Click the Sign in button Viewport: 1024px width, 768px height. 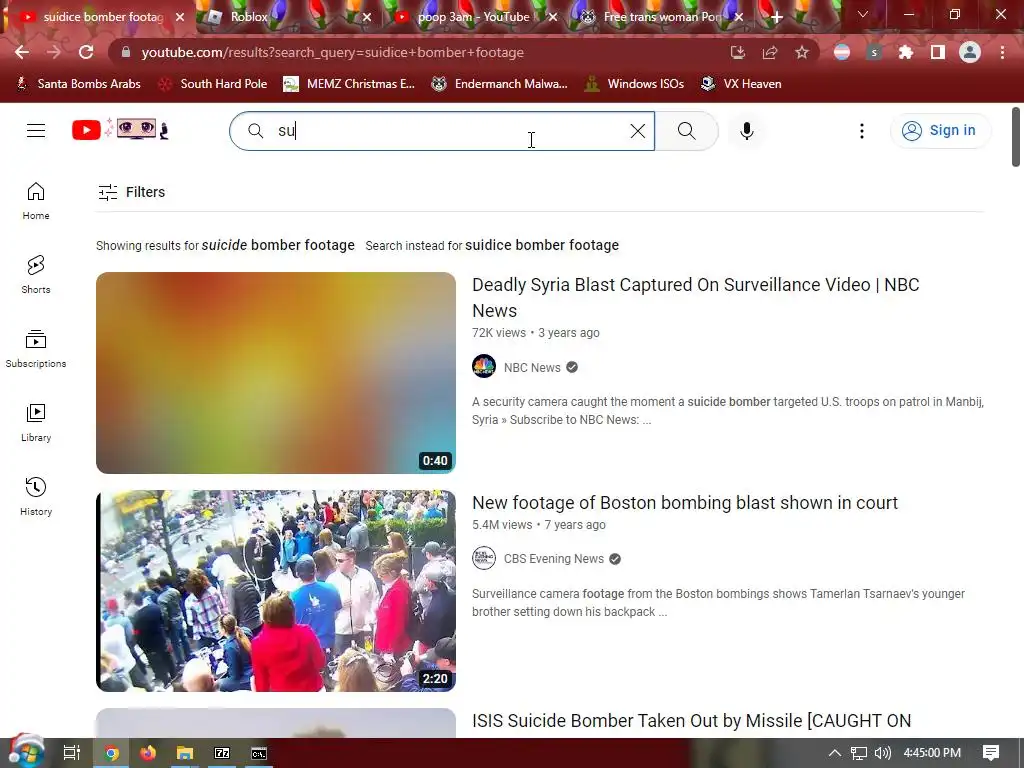pos(940,131)
